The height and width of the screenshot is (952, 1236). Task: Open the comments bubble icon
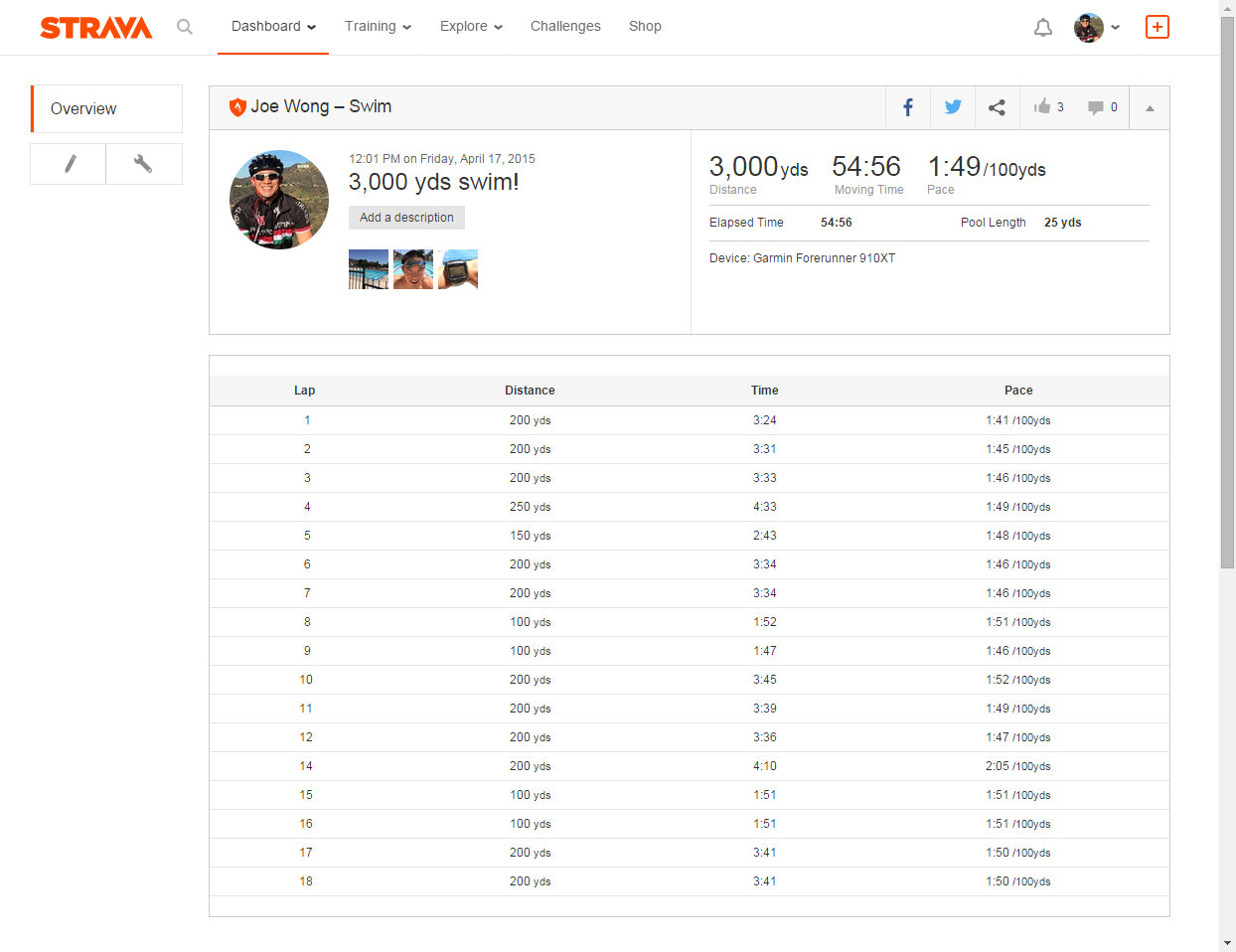1095,107
